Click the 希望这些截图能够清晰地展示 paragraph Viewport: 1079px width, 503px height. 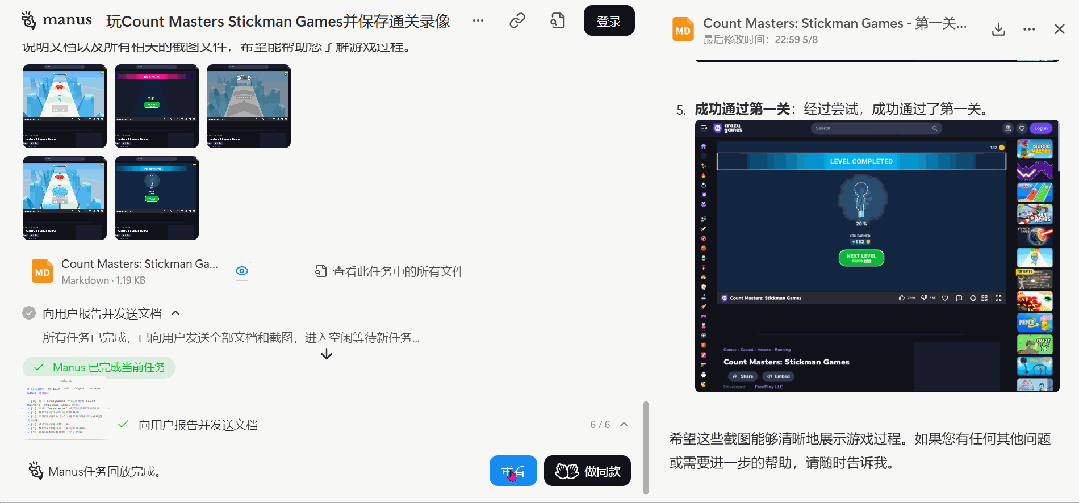pos(860,451)
